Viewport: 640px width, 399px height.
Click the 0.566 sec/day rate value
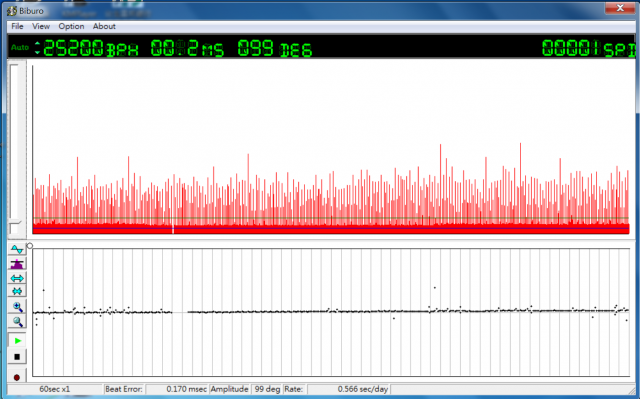point(362,389)
